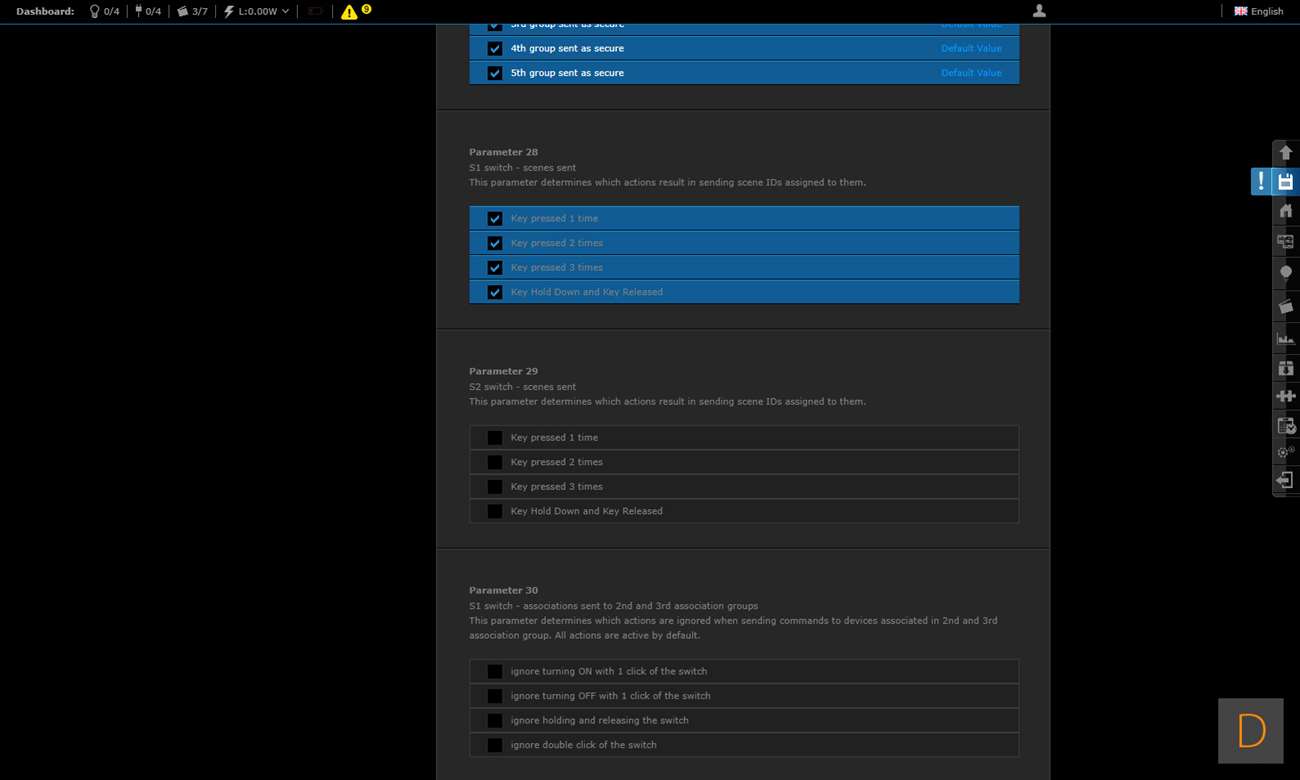Screen dimensions: 1300x780
Task: Click the Parameter 28 scene IDs description text
Action: coord(667,182)
